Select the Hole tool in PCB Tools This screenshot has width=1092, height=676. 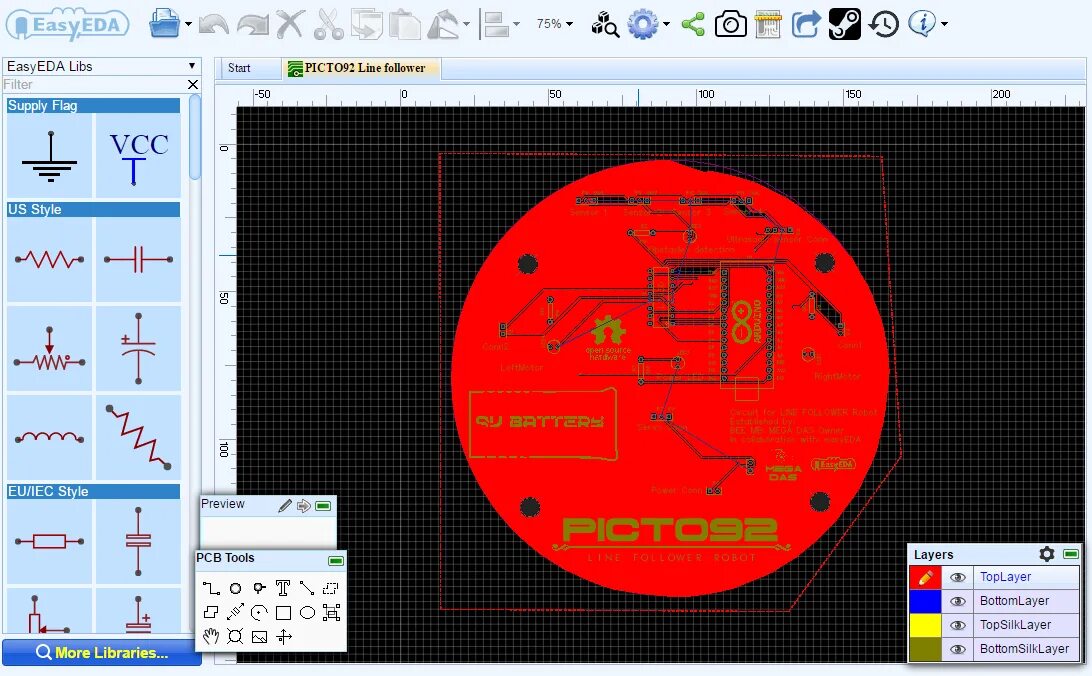click(x=235, y=636)
